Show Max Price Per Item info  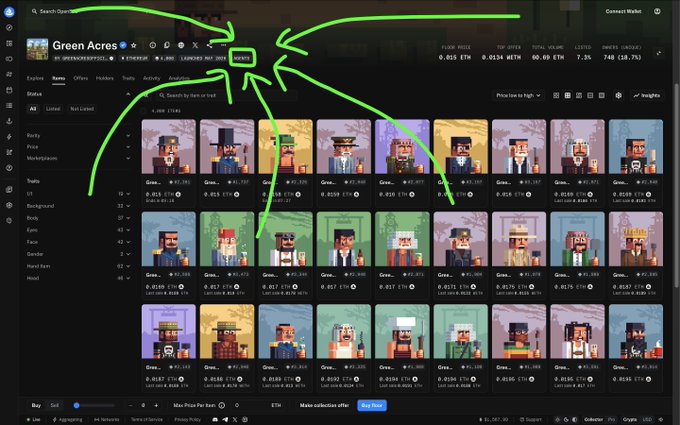pos(222,405)
